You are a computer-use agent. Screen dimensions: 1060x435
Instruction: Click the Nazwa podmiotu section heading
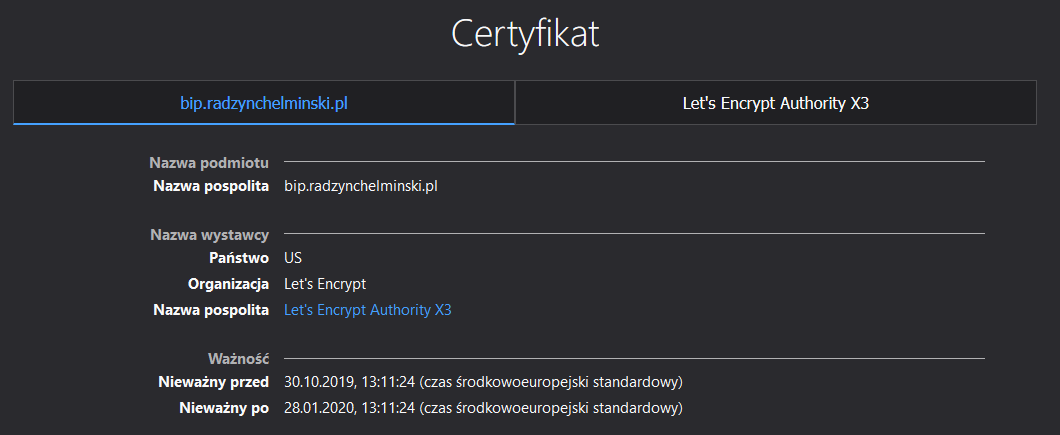pyautogui.click(x=209, y=162)
